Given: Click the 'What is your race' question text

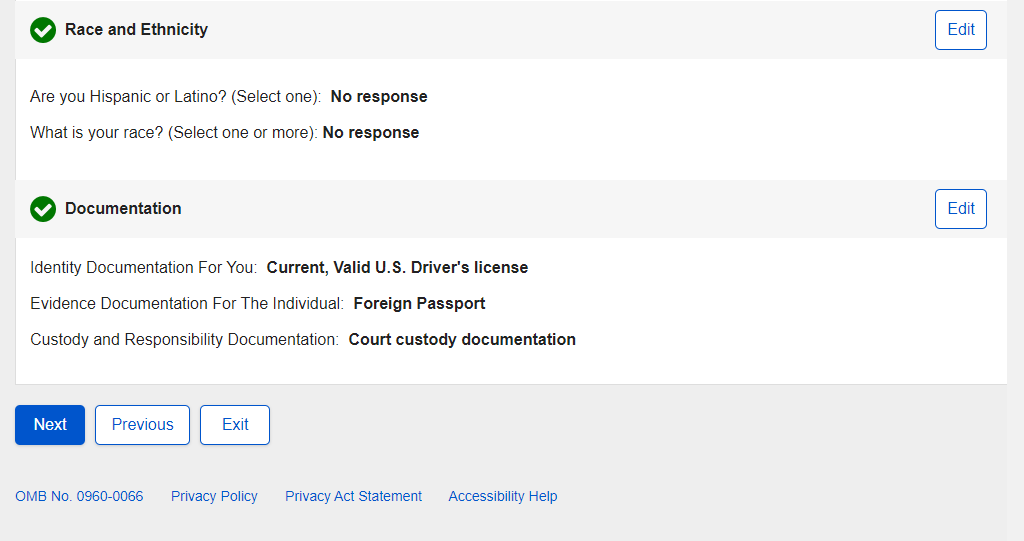Looking at the screenshot, I should pyautogui.click(x=174, y=133).
